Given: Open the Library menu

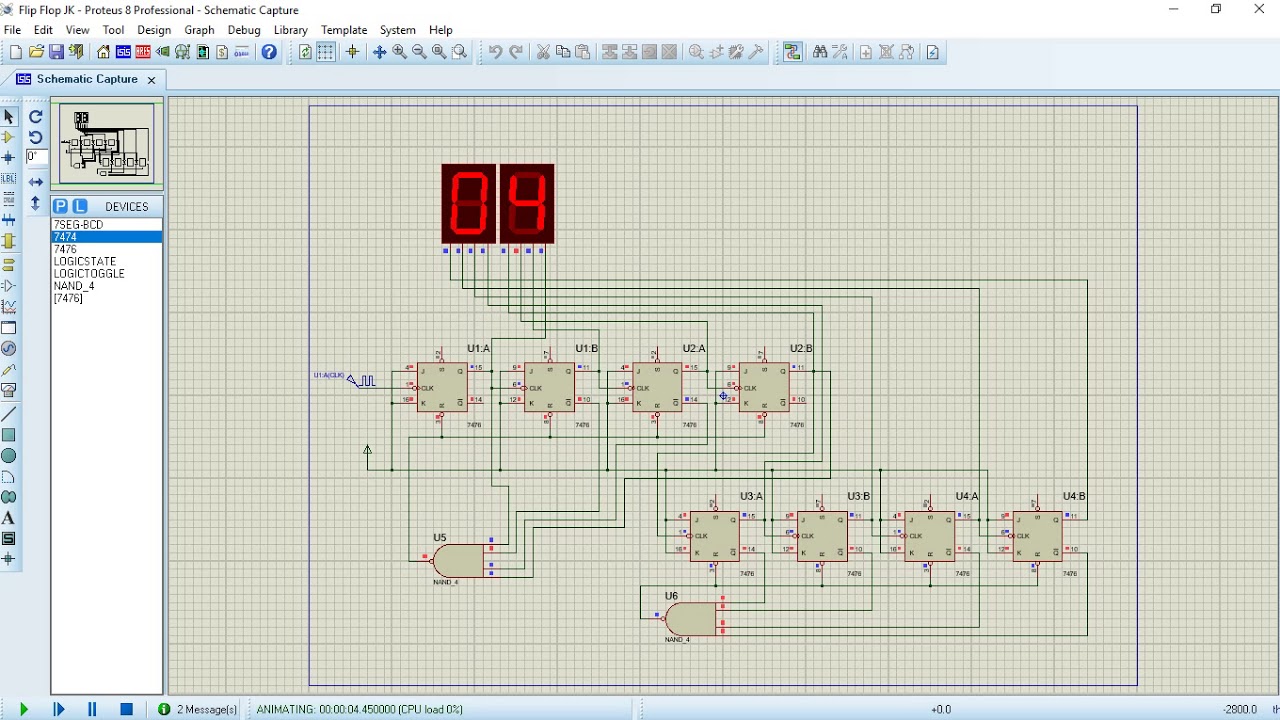Looking at the screenshot, I should point(290,30).
